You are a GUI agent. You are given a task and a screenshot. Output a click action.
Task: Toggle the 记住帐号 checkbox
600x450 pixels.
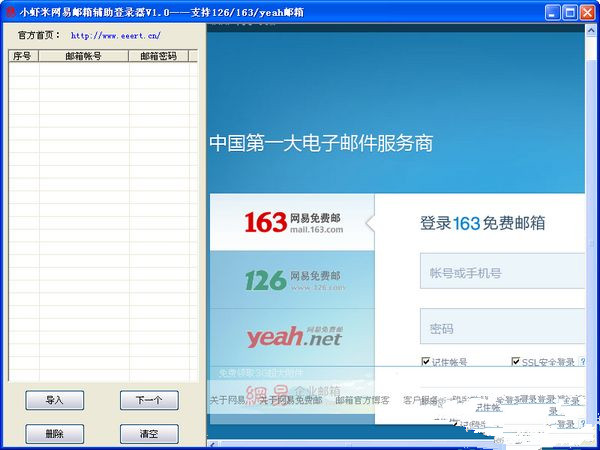click(x=426, y=361)
